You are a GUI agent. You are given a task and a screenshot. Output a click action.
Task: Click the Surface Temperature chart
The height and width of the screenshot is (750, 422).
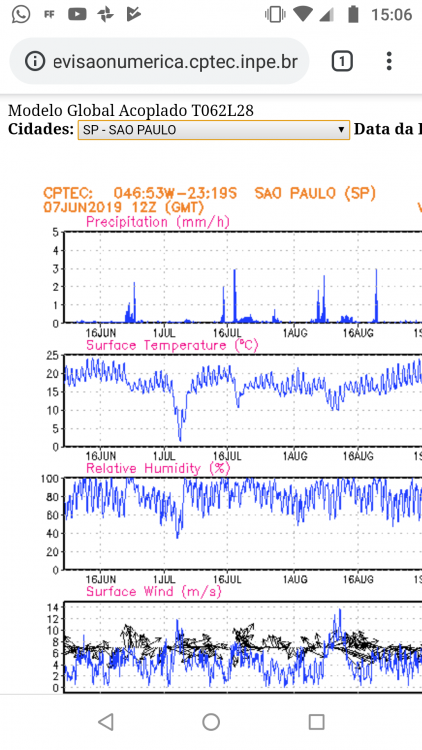[243, 401]
